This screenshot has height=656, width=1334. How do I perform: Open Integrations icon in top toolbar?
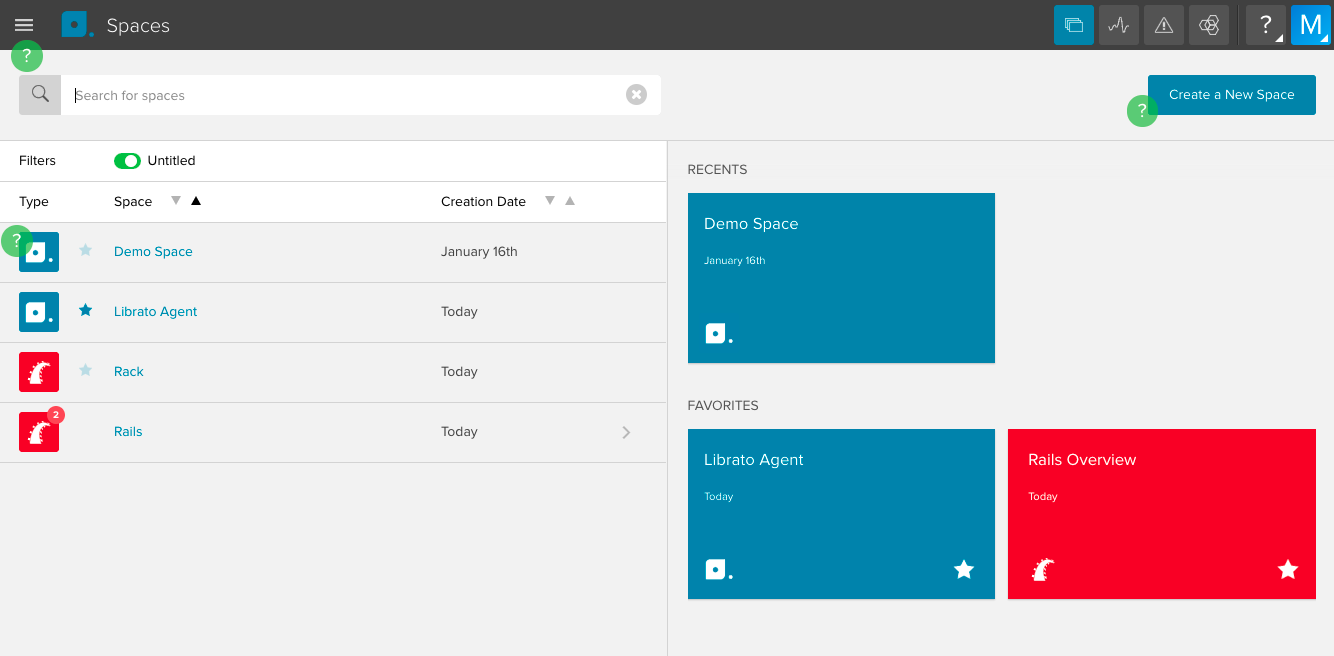pyautogui.click(x=1209, y=25)
